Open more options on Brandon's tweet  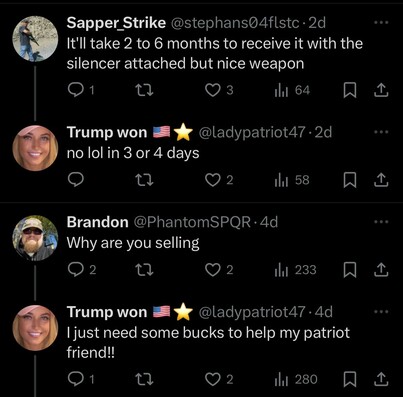coord(381,222)
